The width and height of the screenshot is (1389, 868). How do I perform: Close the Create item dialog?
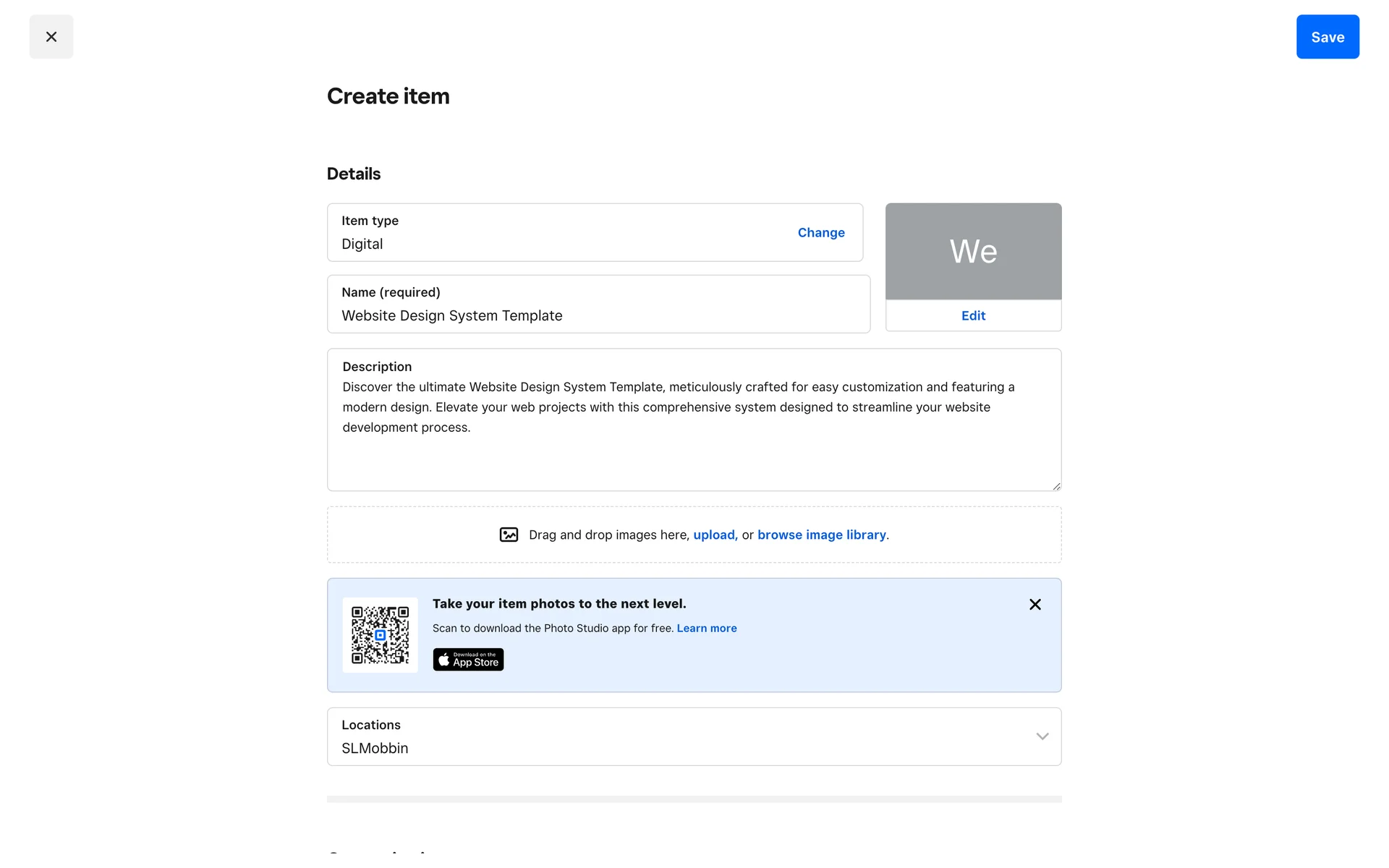51,37
